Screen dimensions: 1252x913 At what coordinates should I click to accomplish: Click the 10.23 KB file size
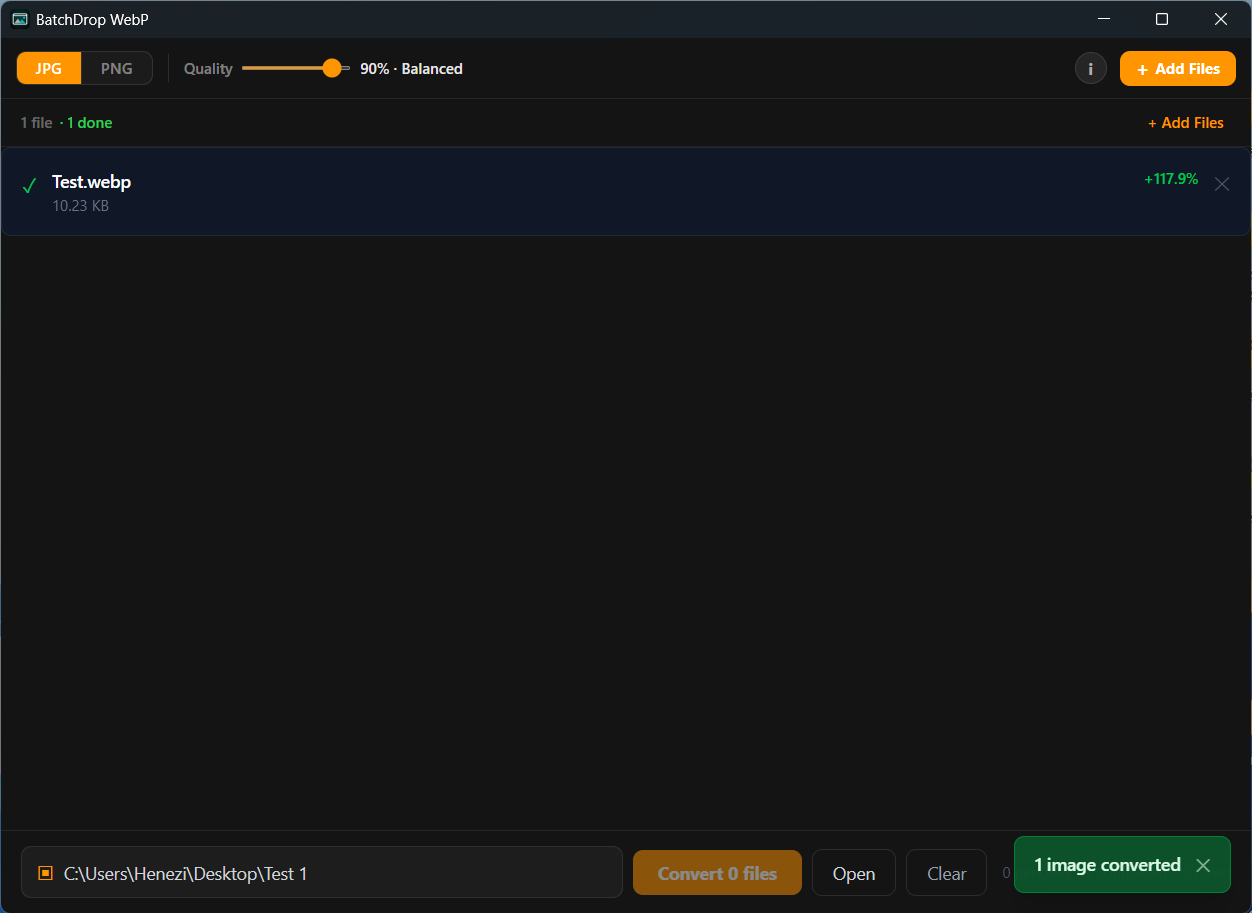coord(81,206)
